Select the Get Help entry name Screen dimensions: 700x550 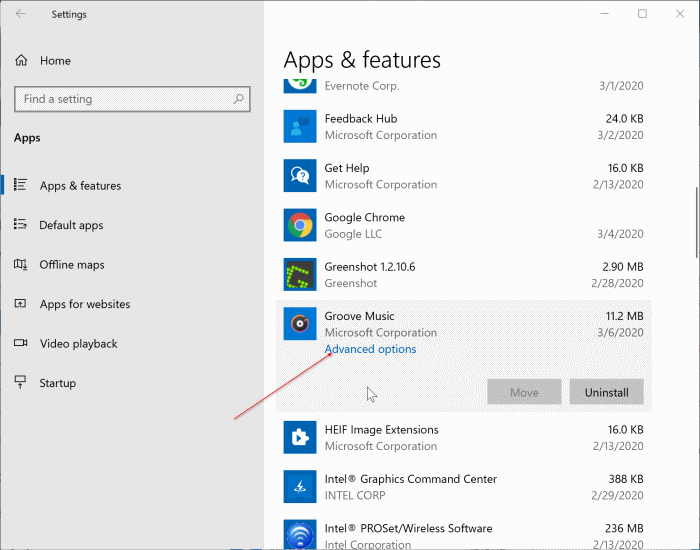tap(347, 168)
